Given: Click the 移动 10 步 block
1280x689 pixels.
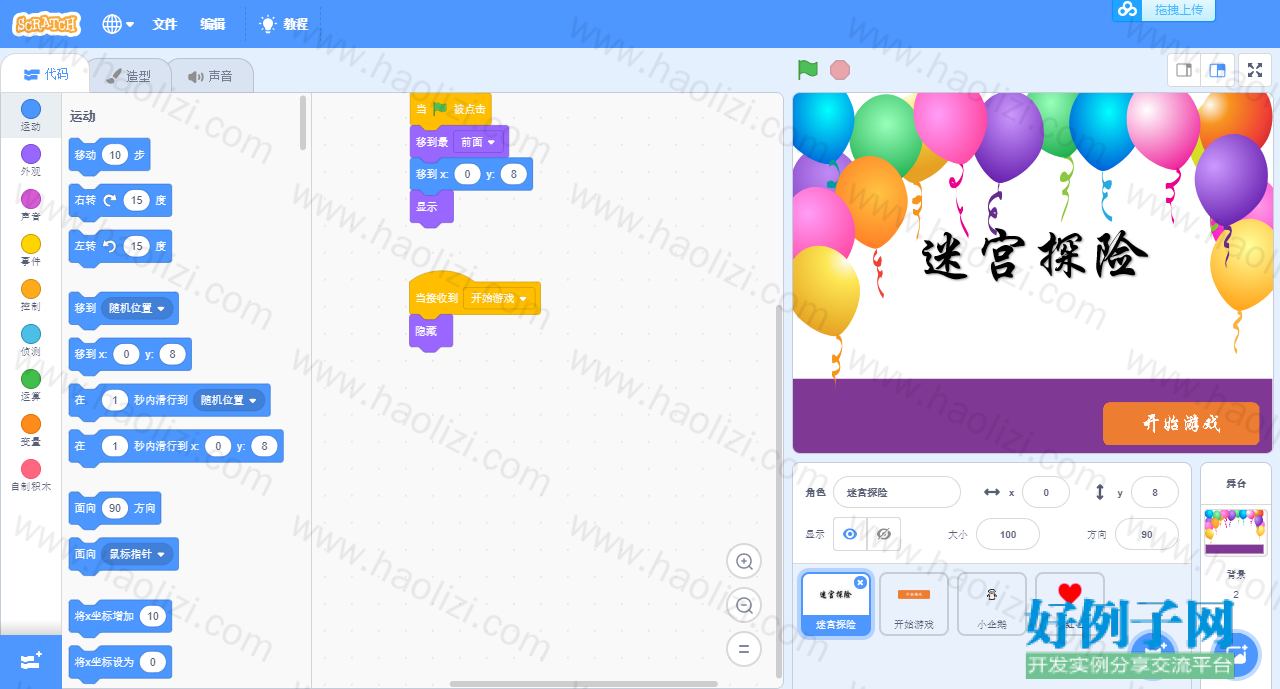Looking at the screenshot, I should click(x=109, y=155).
